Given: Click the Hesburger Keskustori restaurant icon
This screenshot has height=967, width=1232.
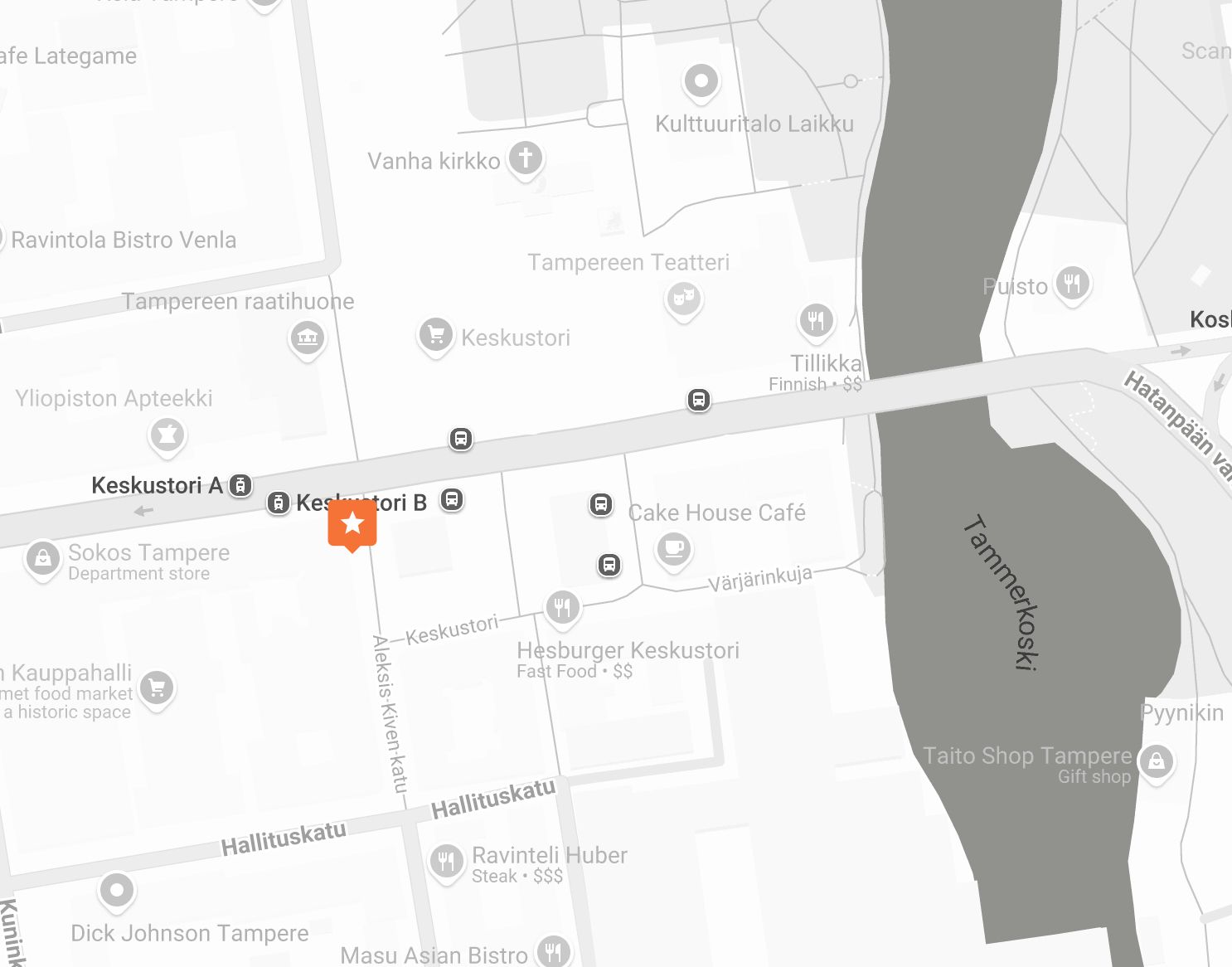Looking at the screenshot, I should pos(562,608).
